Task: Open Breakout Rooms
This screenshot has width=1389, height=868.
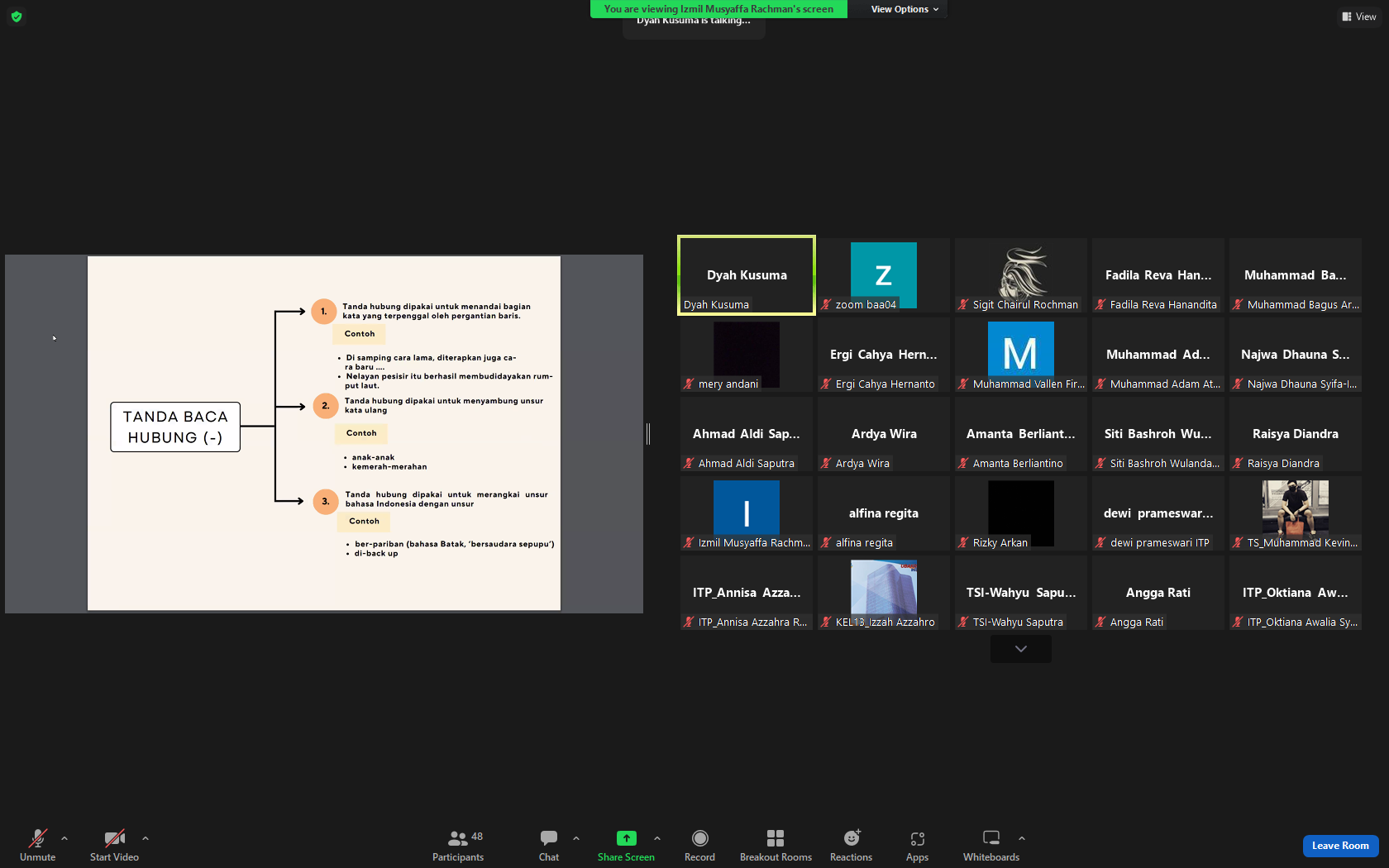Action: tap(776, 845)
